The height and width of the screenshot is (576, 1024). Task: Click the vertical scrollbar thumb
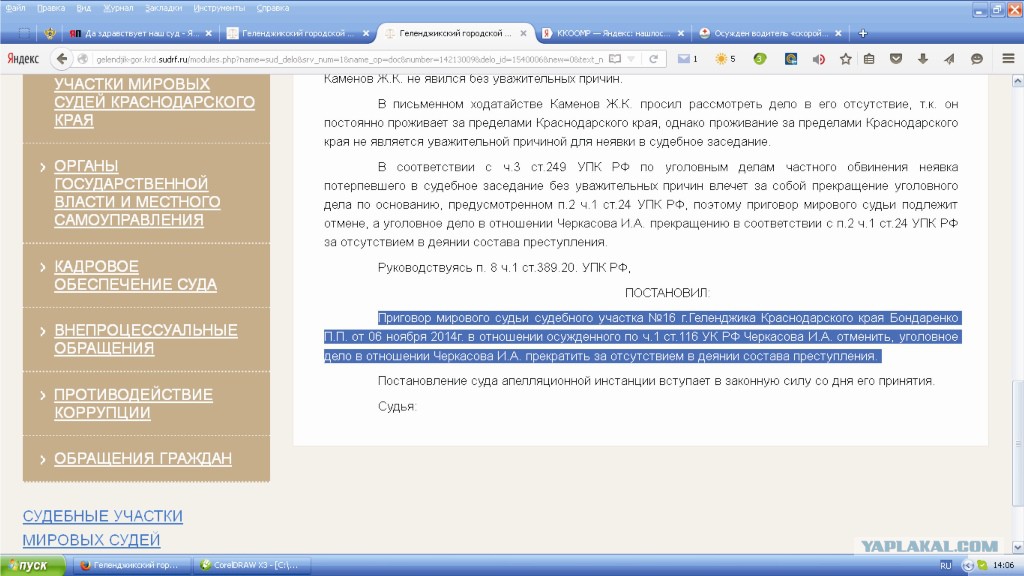pyautogui.click(x=1017, y=443)
